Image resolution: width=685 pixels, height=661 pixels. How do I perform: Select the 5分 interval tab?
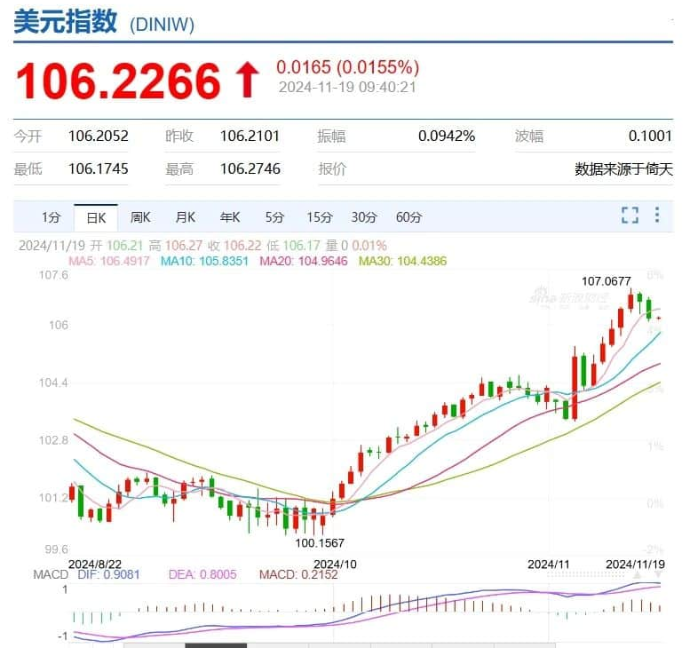click(x=274, y=217)
